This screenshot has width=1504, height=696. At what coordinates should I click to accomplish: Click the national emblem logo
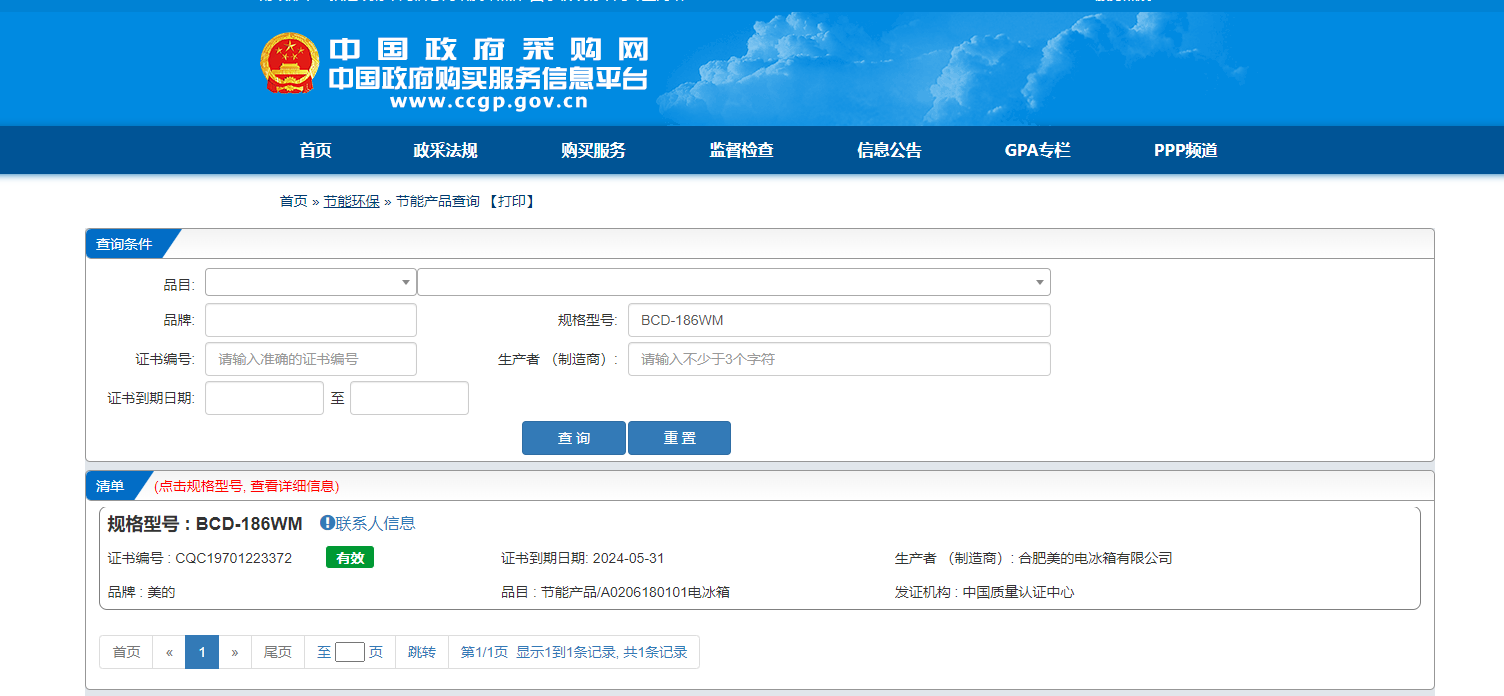pyautogui.click(x=290, y=63)
